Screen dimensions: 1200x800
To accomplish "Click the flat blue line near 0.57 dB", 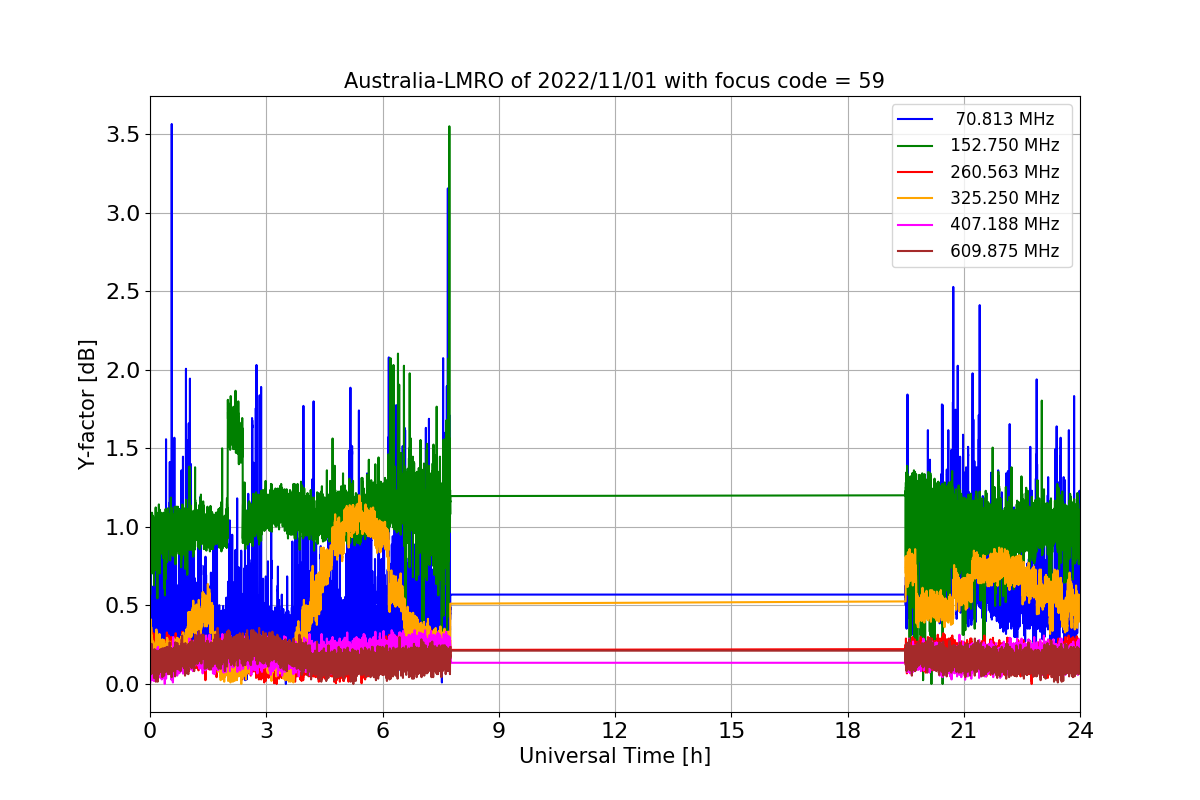I will tap(678, 595).
